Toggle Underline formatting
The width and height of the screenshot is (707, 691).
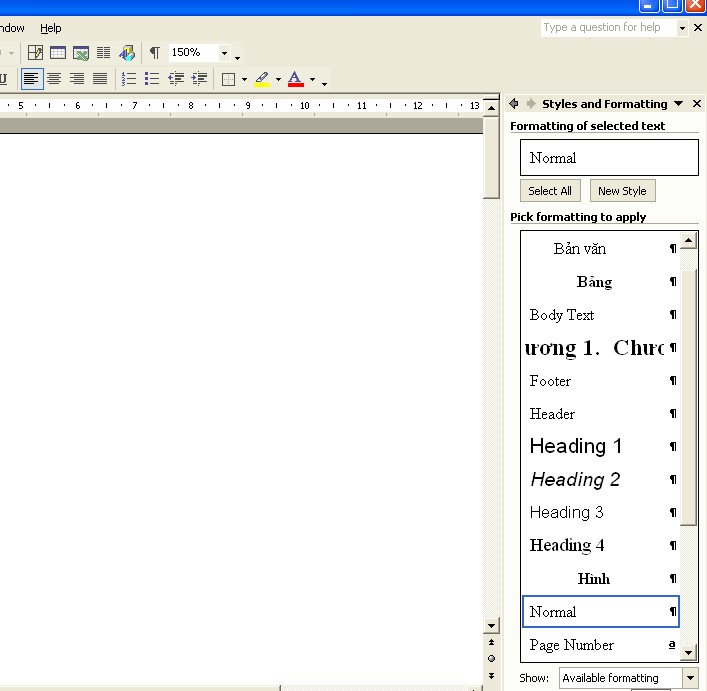pyautogui.click(x=4, y=79)
